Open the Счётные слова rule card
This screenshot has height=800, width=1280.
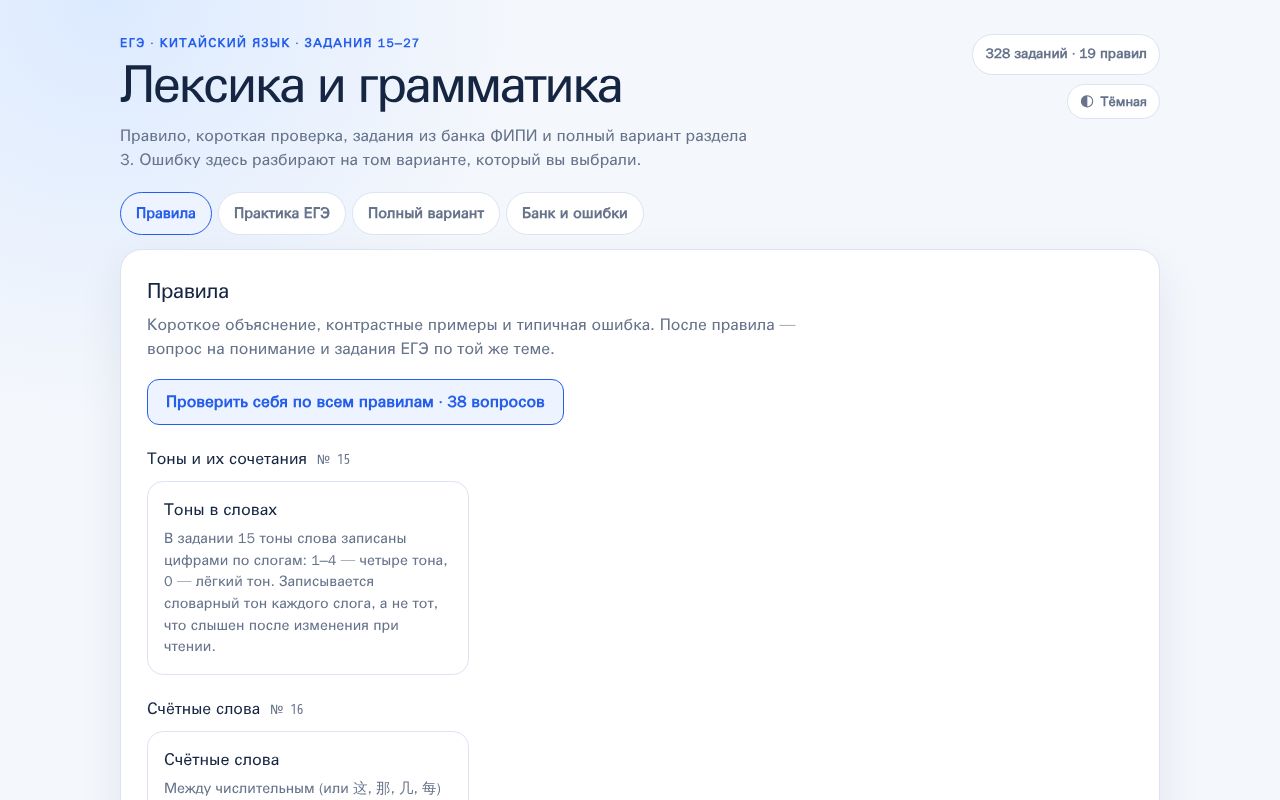coord(308,766)
